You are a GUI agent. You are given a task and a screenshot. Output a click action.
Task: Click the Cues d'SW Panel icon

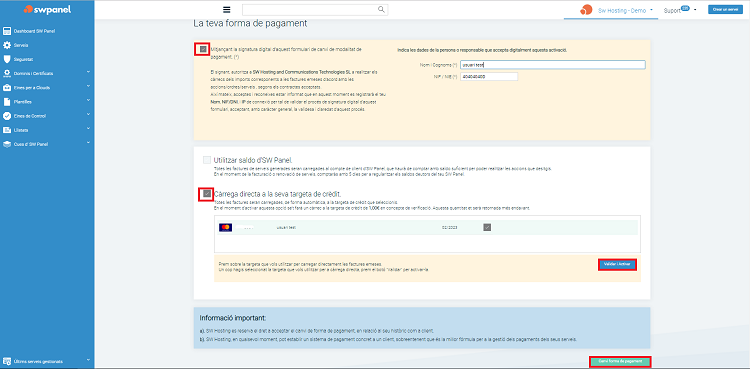point(7,144)
